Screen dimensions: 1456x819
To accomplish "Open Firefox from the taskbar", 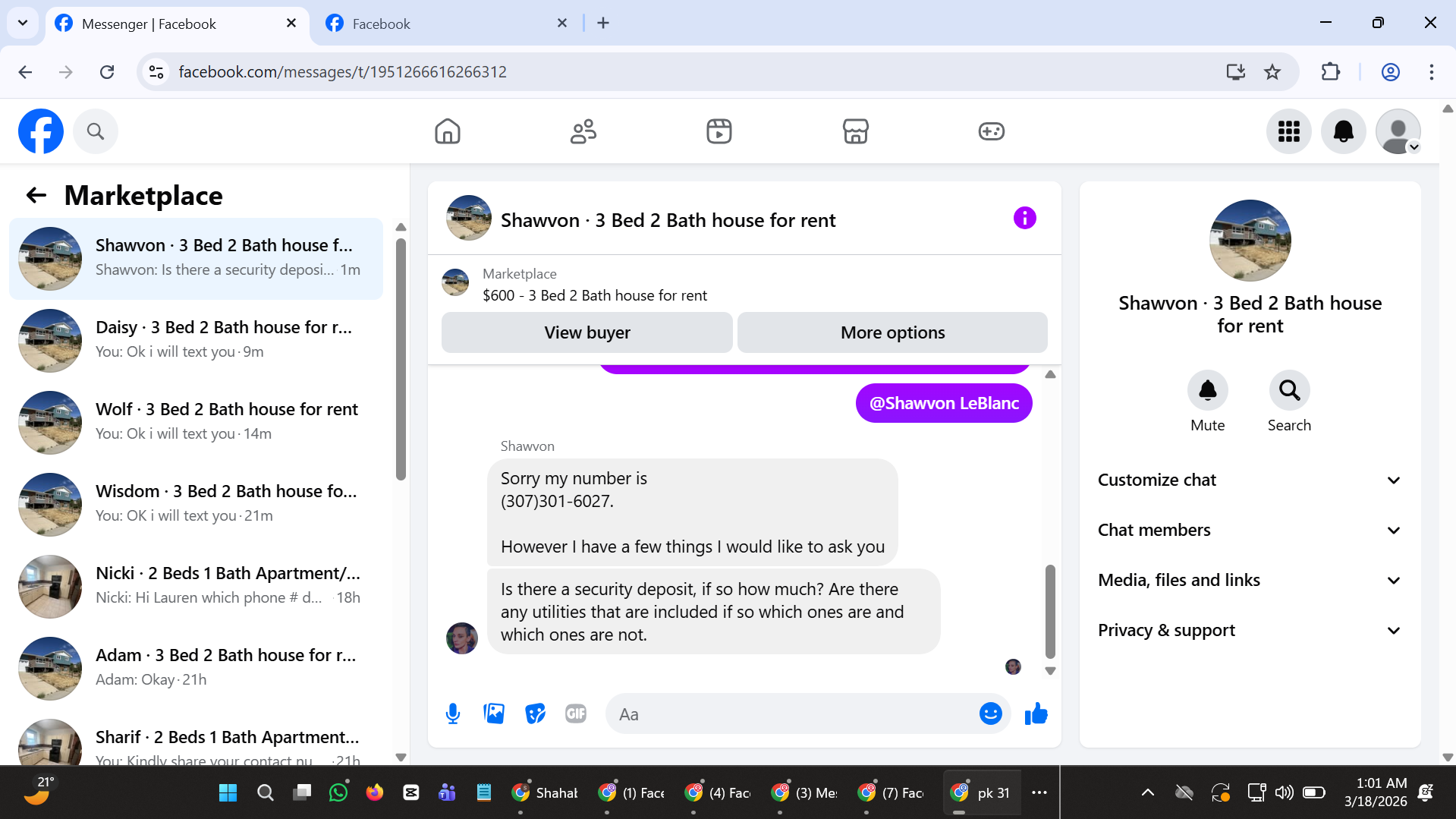I will pos(374,792).
